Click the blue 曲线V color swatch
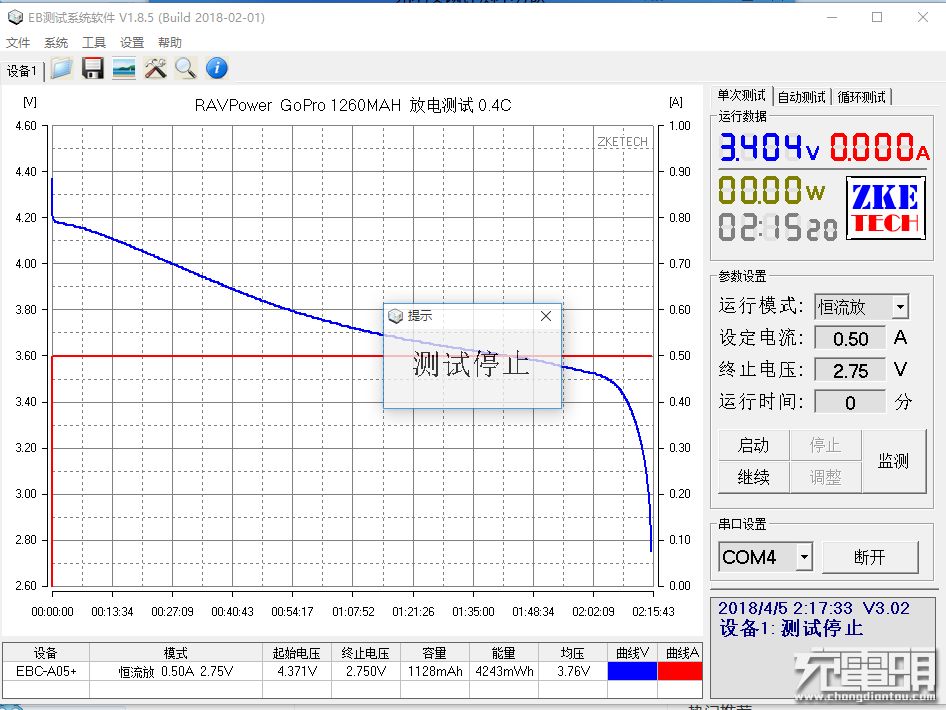 [x=632, y=671]
